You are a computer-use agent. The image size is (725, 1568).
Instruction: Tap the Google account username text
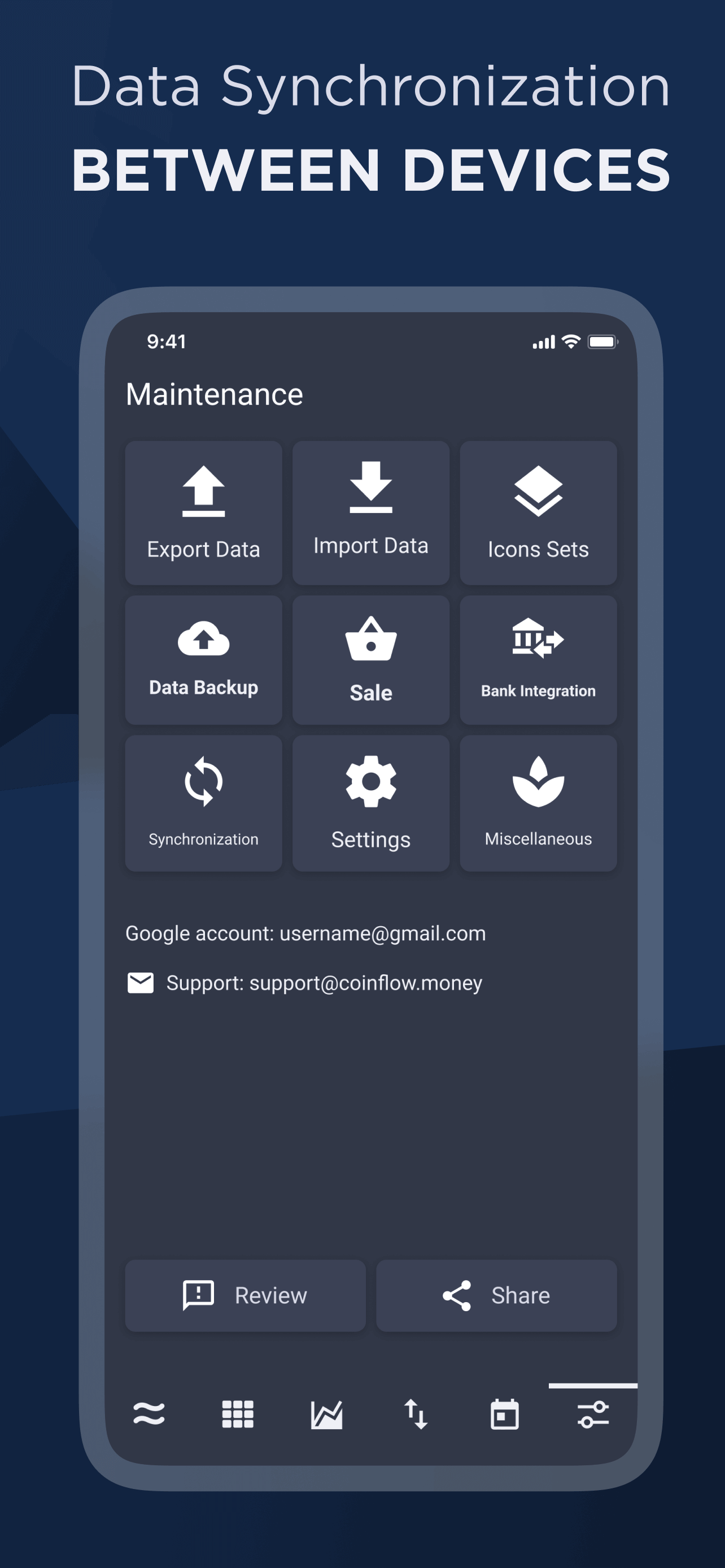pos(382,933)
